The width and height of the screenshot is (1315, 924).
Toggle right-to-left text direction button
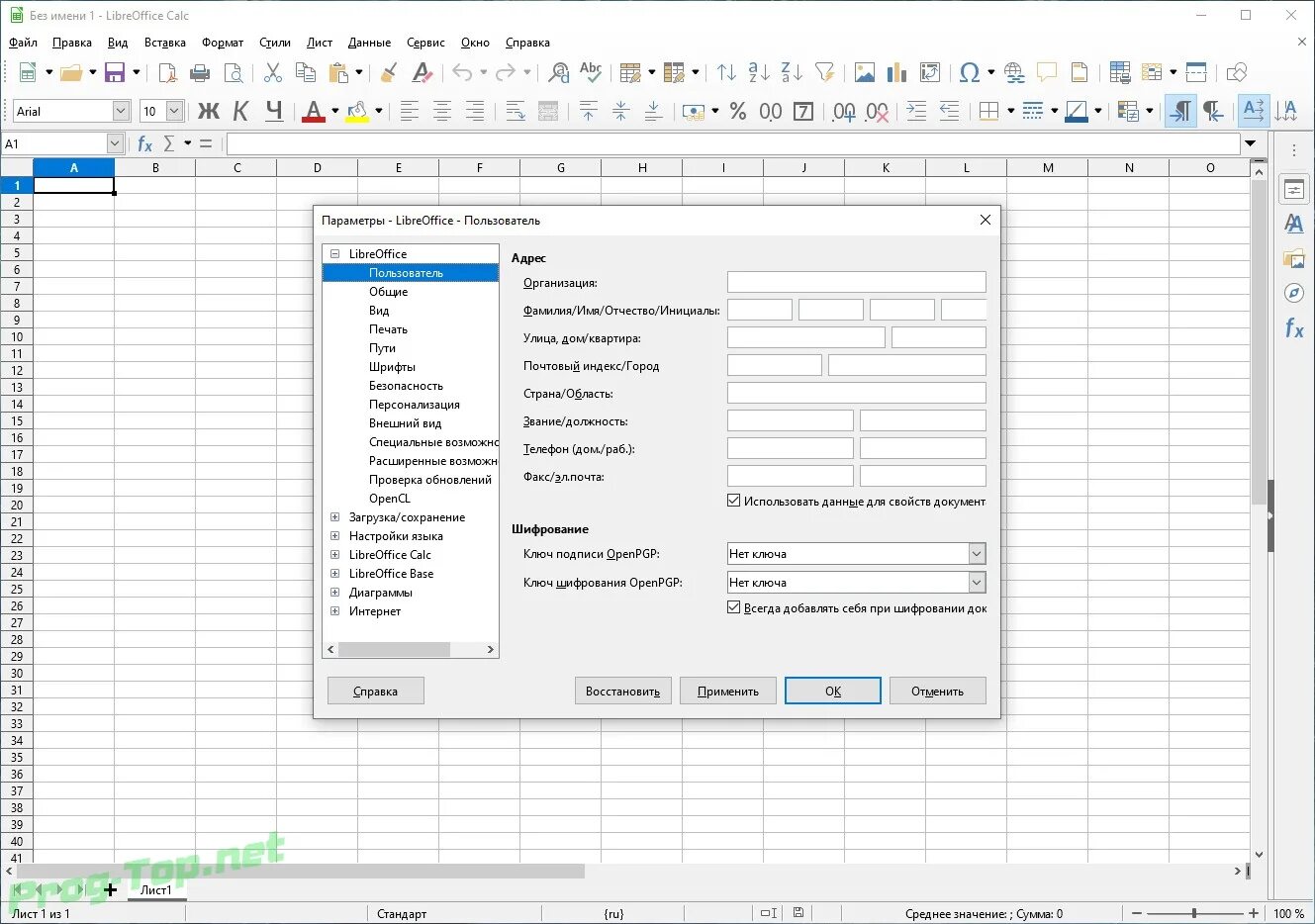(x=1213, y=111)
